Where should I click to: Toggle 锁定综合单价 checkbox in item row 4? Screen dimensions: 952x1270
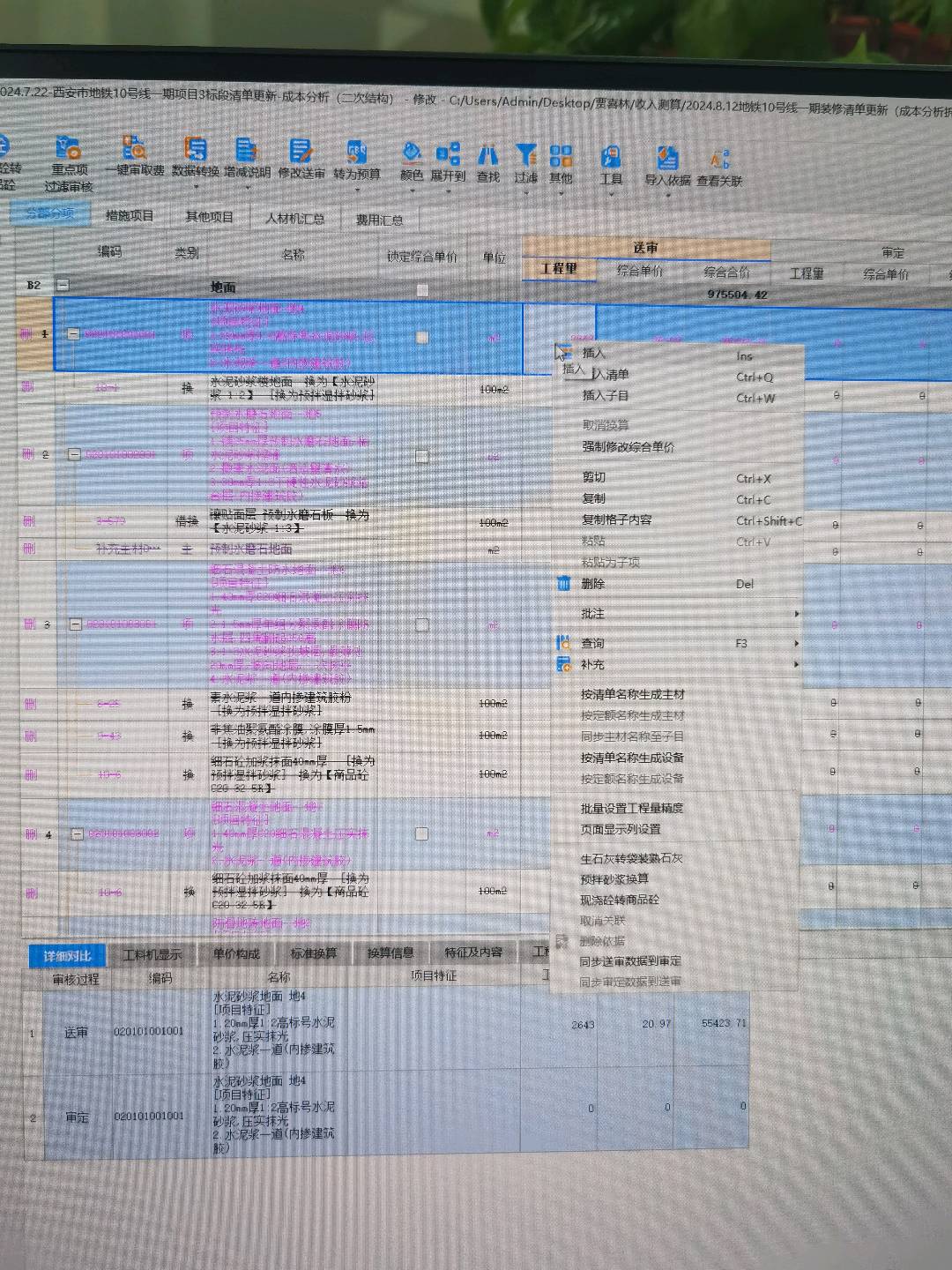(421, 833)
